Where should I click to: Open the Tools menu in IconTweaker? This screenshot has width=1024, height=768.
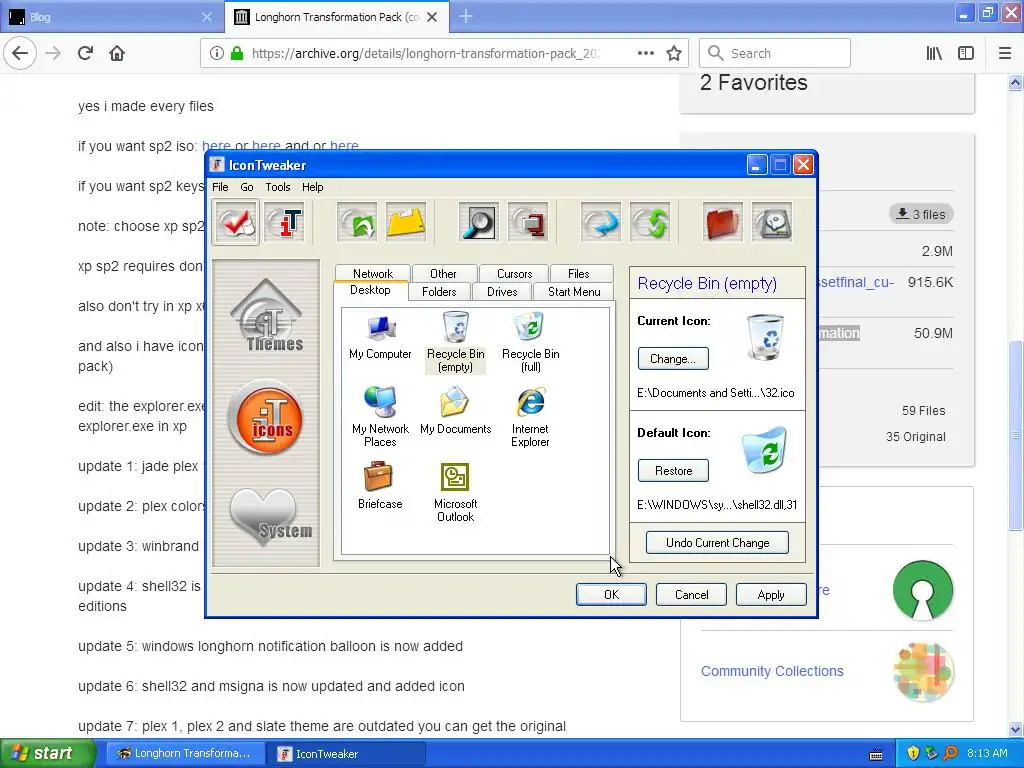[x=278, y=187]
